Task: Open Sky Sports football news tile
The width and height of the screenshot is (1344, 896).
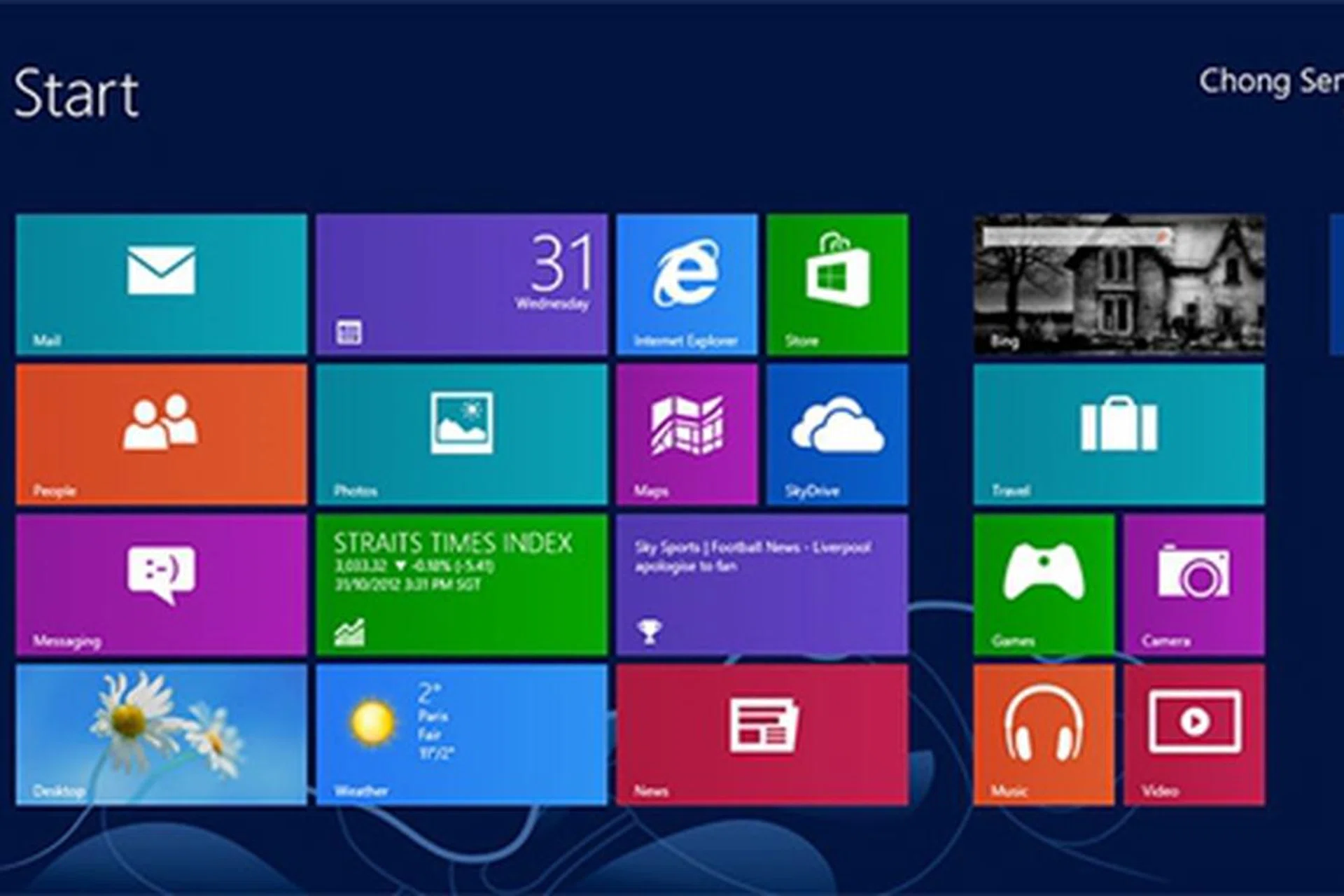Action: point(762,584)
